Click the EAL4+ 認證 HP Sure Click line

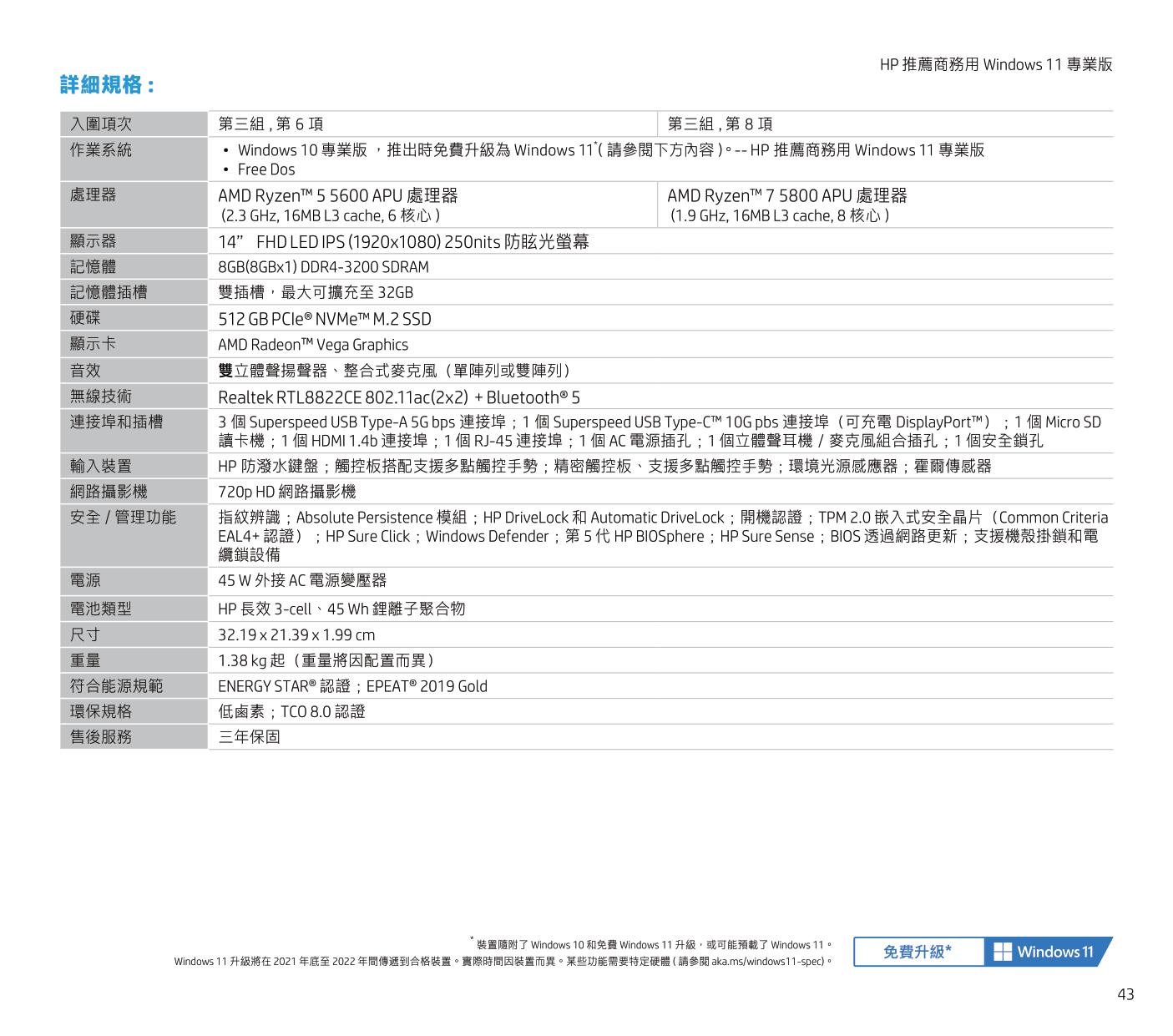coord(658,536)
